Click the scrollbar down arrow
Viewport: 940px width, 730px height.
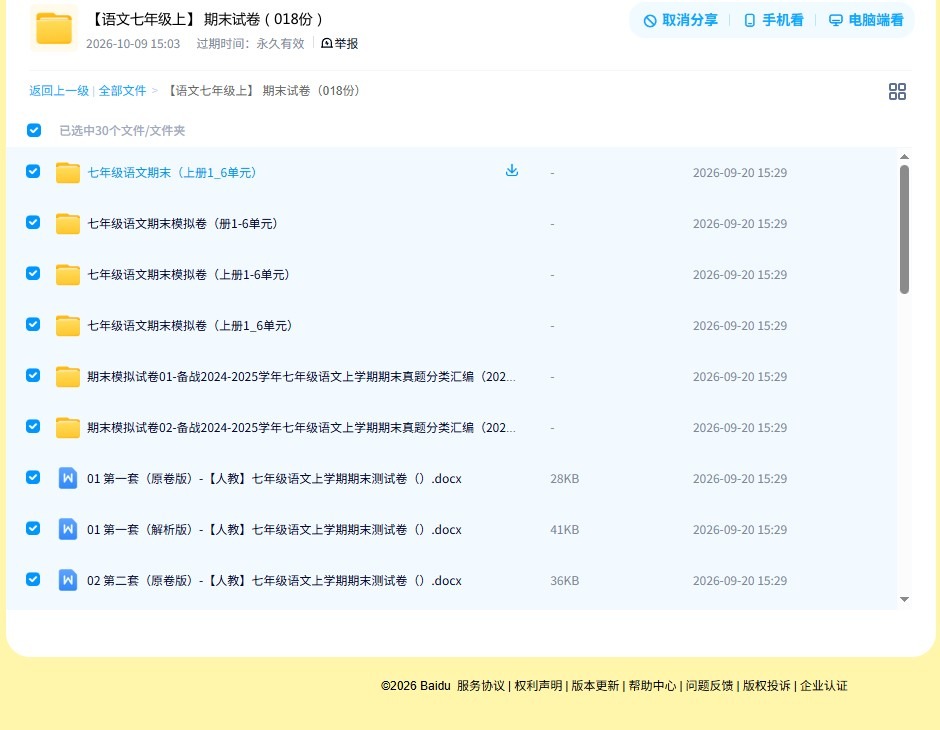(905, 599)
